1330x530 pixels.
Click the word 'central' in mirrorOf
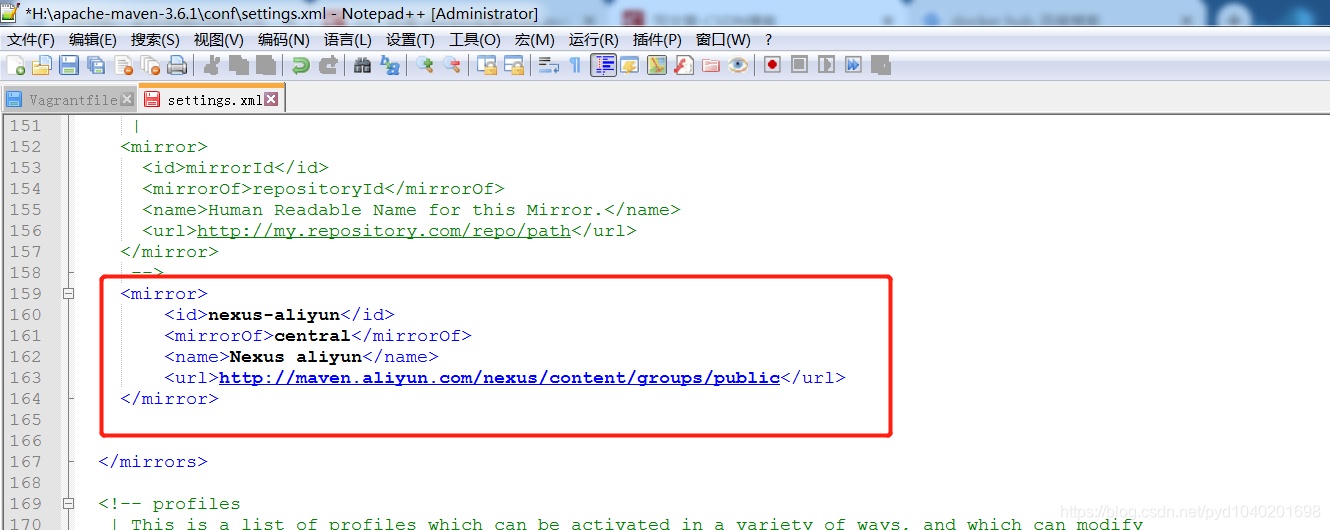pos(312,336)
